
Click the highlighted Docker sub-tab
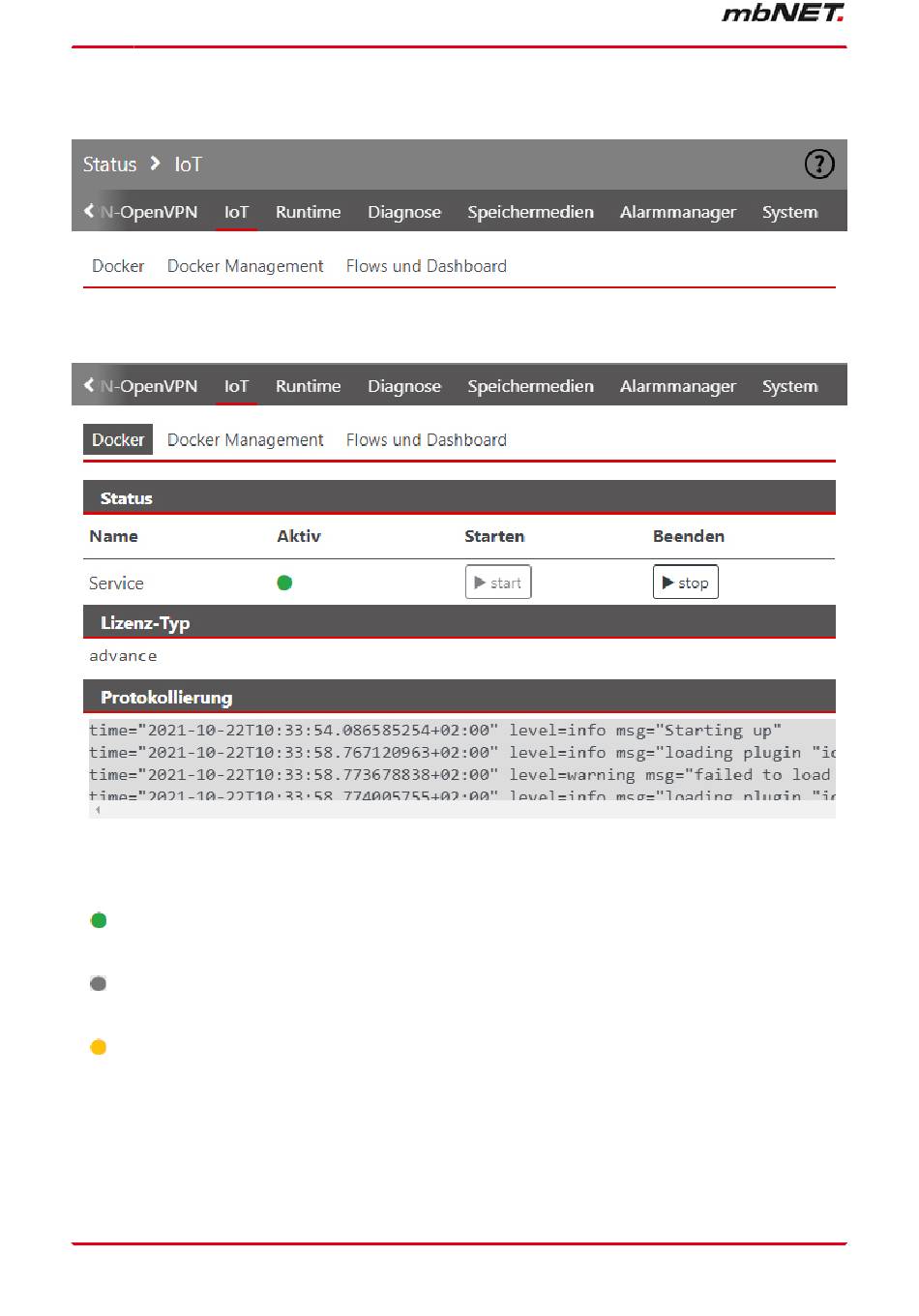coord(118,439)
